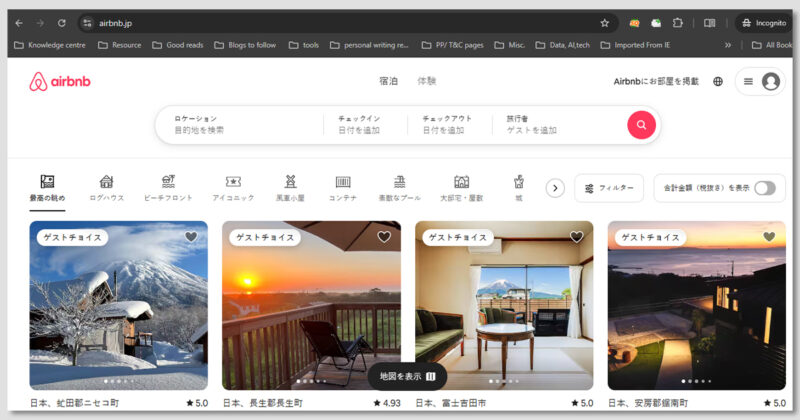Click the Airbnb logo

60,81
